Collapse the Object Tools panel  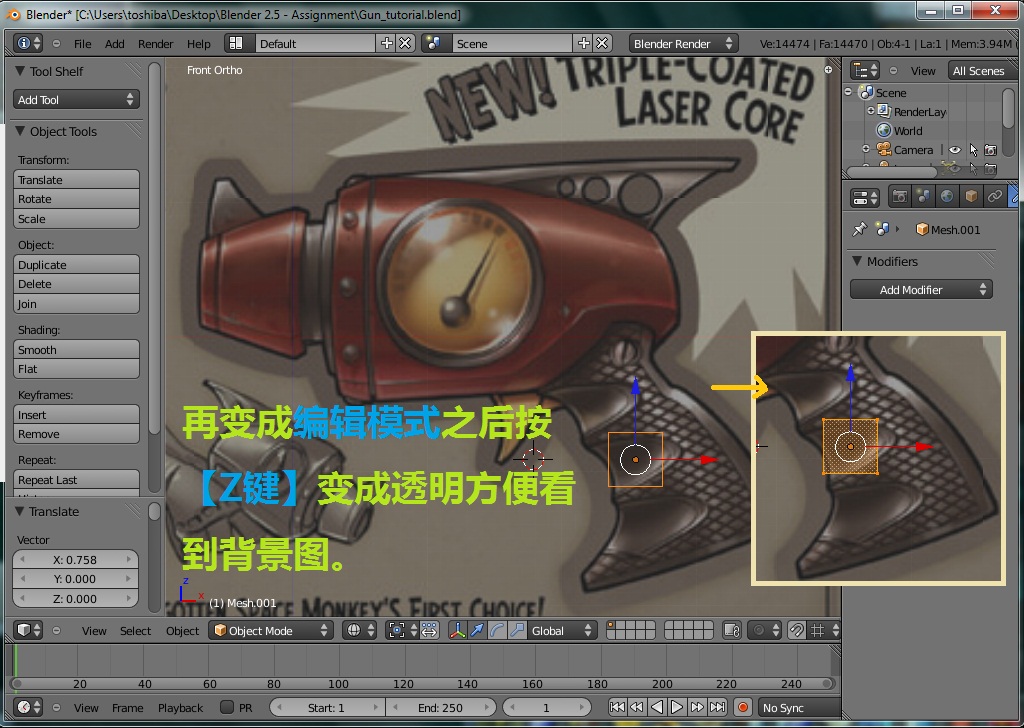20,131
